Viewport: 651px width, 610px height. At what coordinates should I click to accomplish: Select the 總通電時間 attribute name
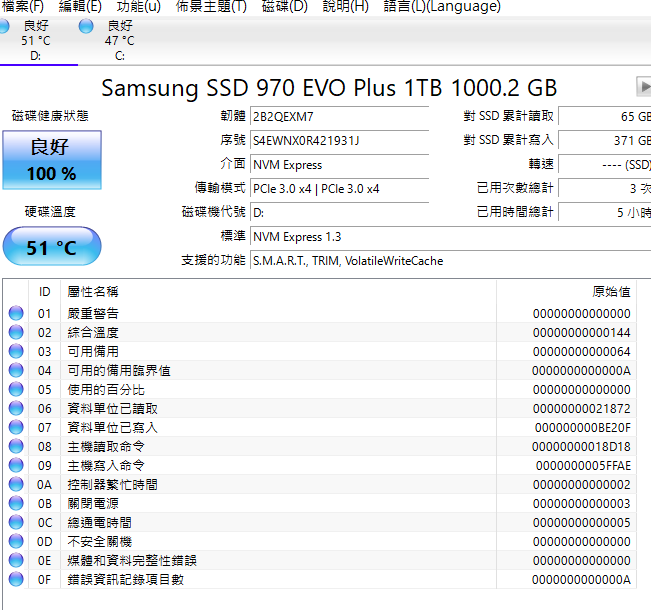[x=100, y=522]
